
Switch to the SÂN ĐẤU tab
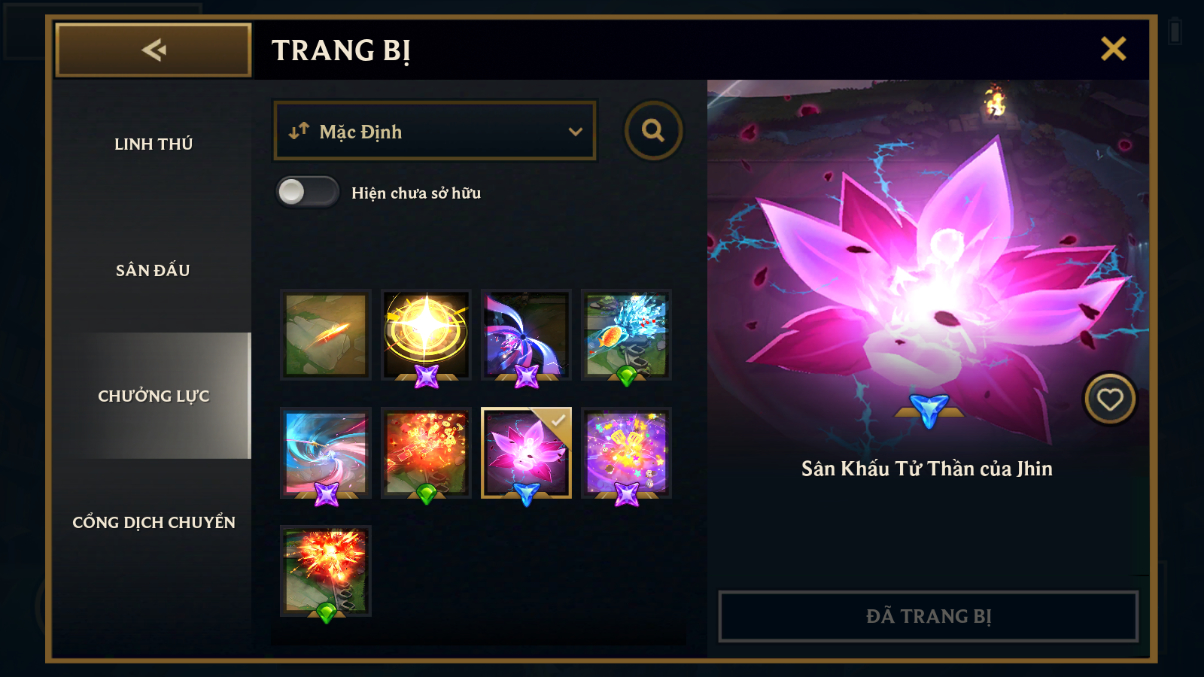153,270
